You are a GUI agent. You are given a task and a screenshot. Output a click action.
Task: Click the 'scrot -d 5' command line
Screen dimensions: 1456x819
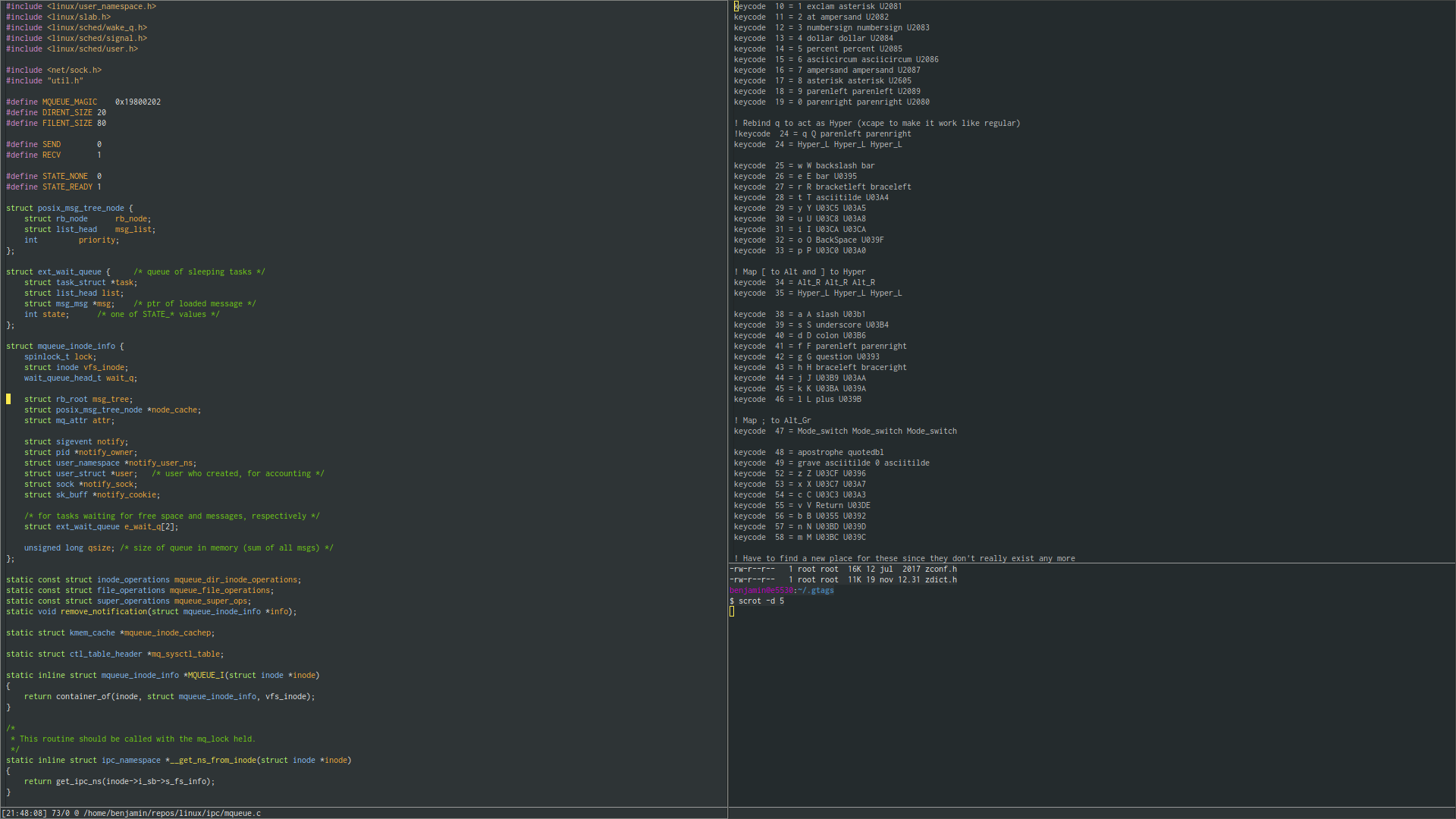click(761, 601)
